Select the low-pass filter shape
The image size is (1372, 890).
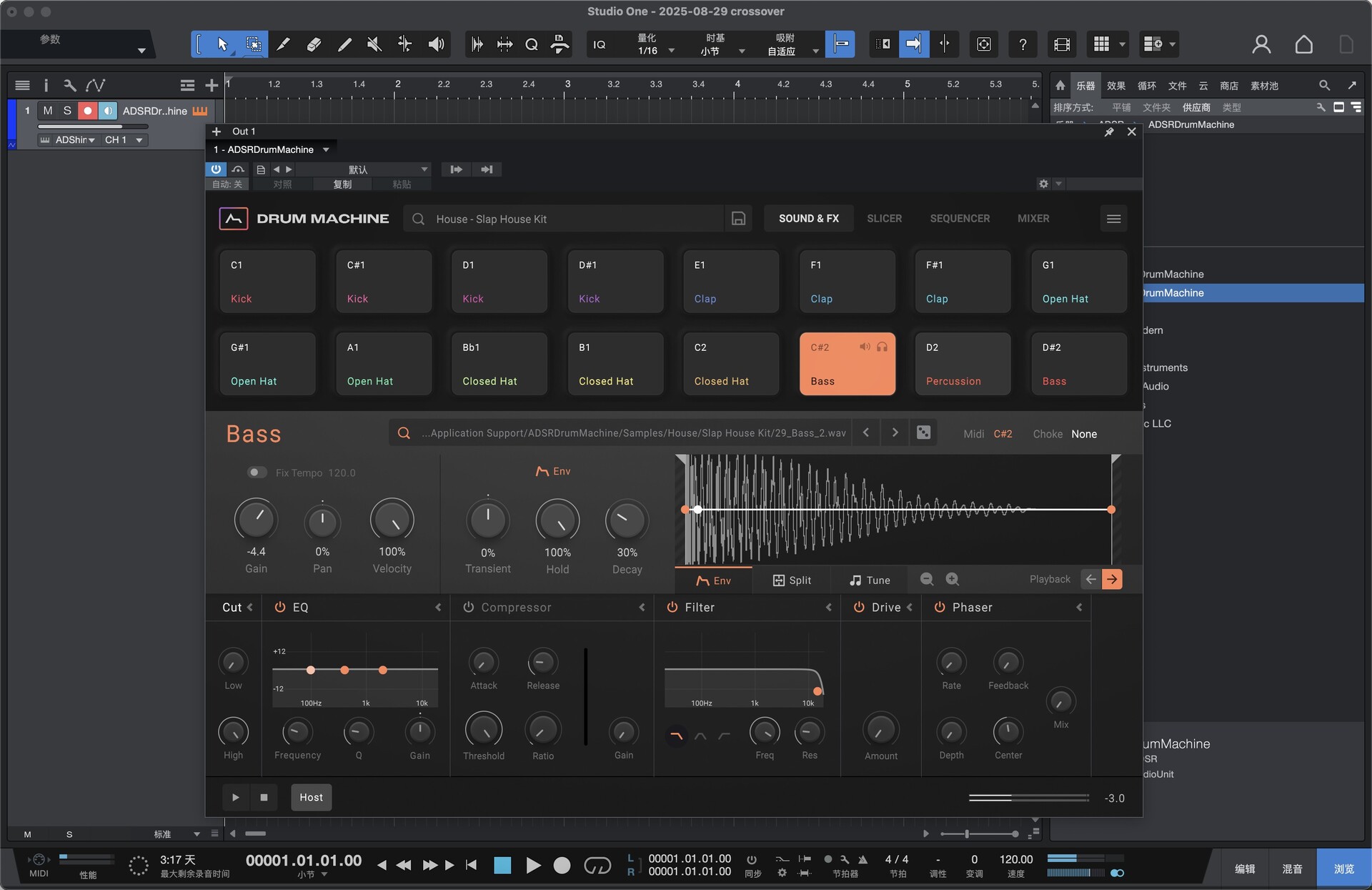[x=676, y=735]
